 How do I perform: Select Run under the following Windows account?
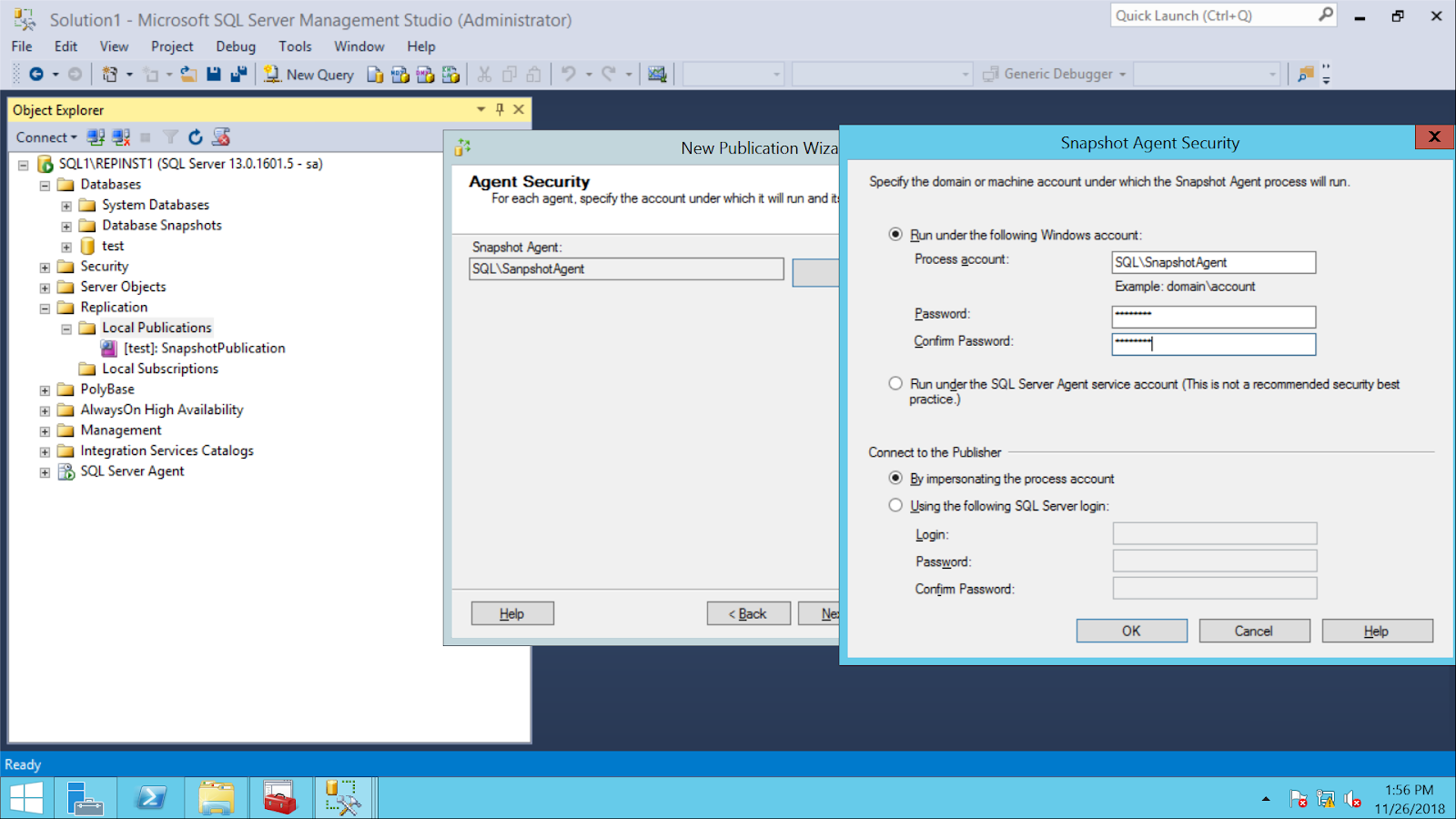click(x=895, y=235)
